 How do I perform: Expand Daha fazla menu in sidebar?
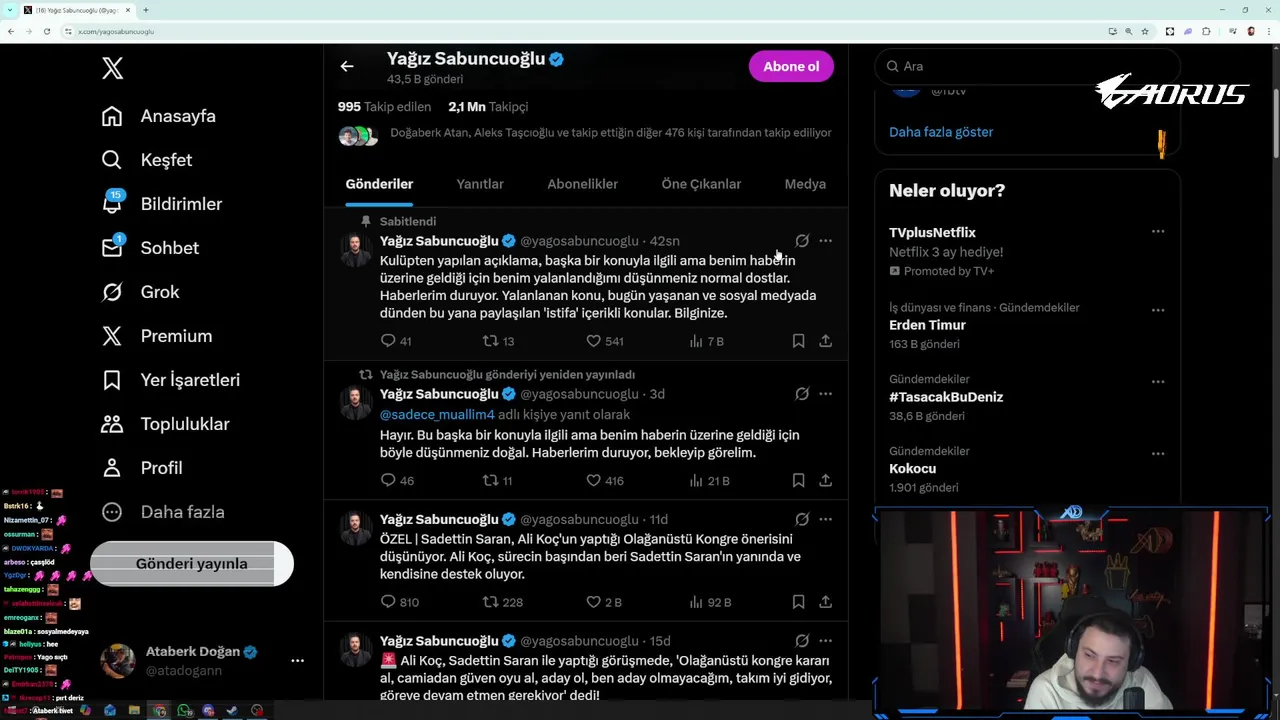(163, 512)
